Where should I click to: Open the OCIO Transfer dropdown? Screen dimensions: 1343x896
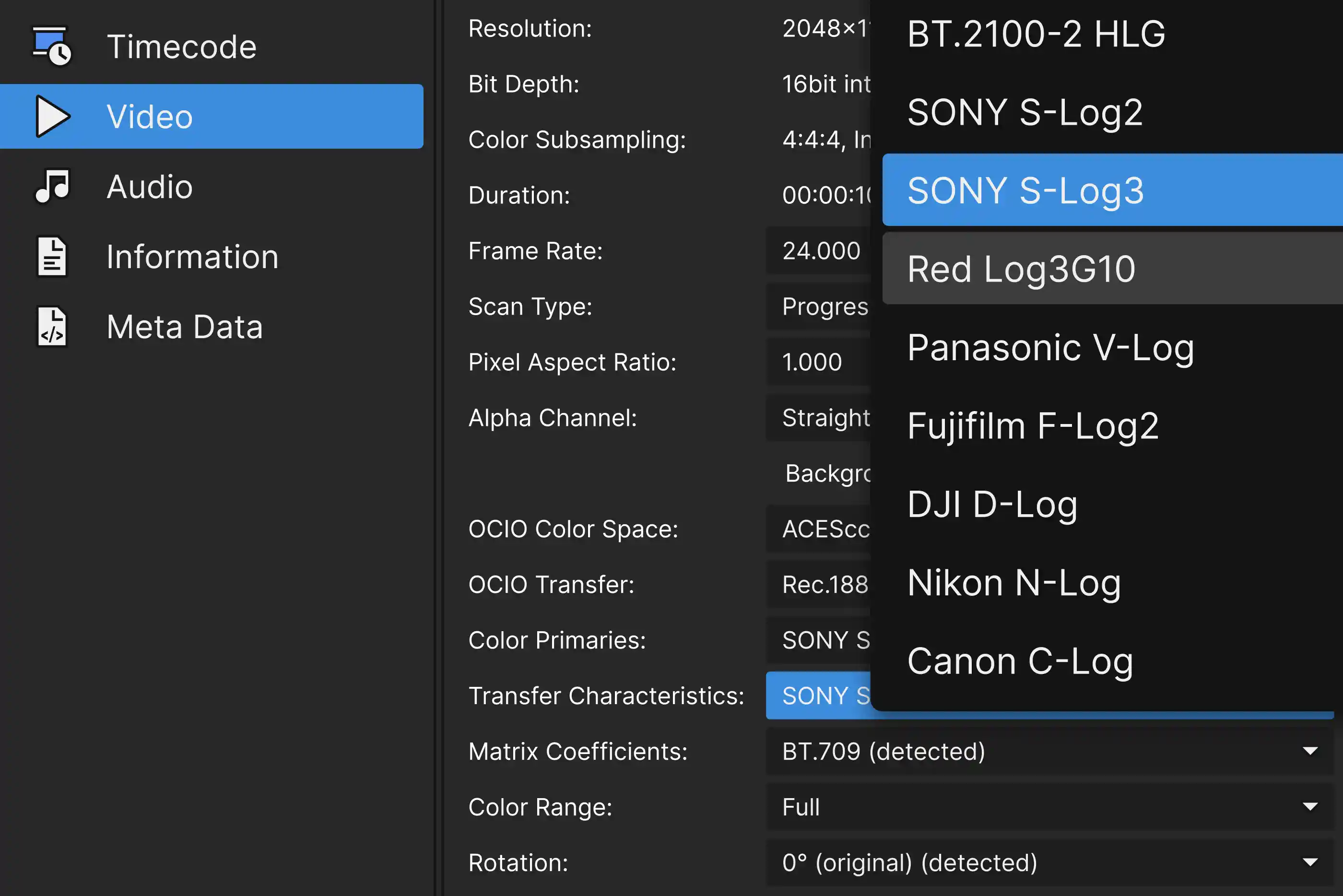coord(818,585)
